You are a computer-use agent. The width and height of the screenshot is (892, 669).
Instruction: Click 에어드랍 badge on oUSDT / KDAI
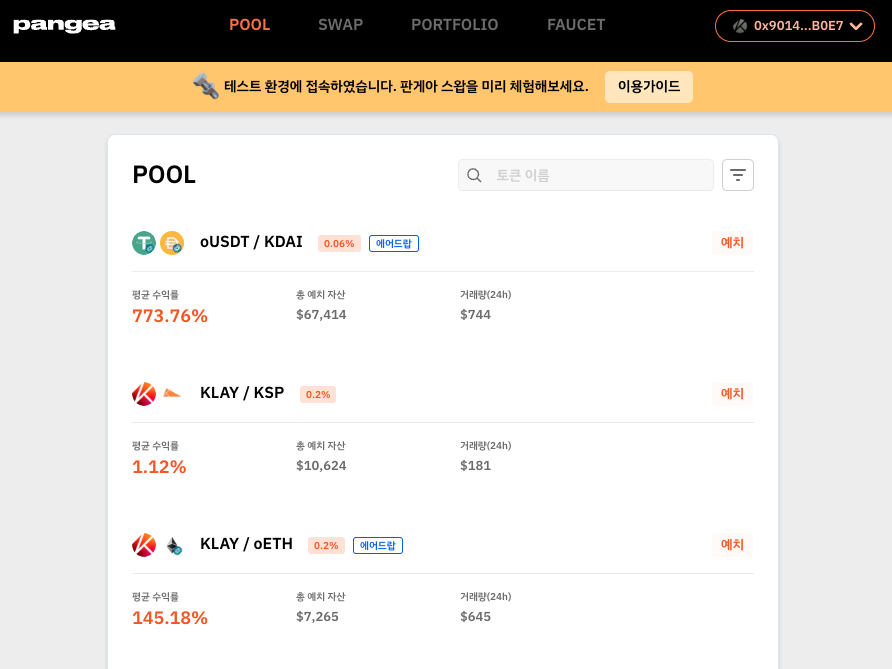point(394,243)
